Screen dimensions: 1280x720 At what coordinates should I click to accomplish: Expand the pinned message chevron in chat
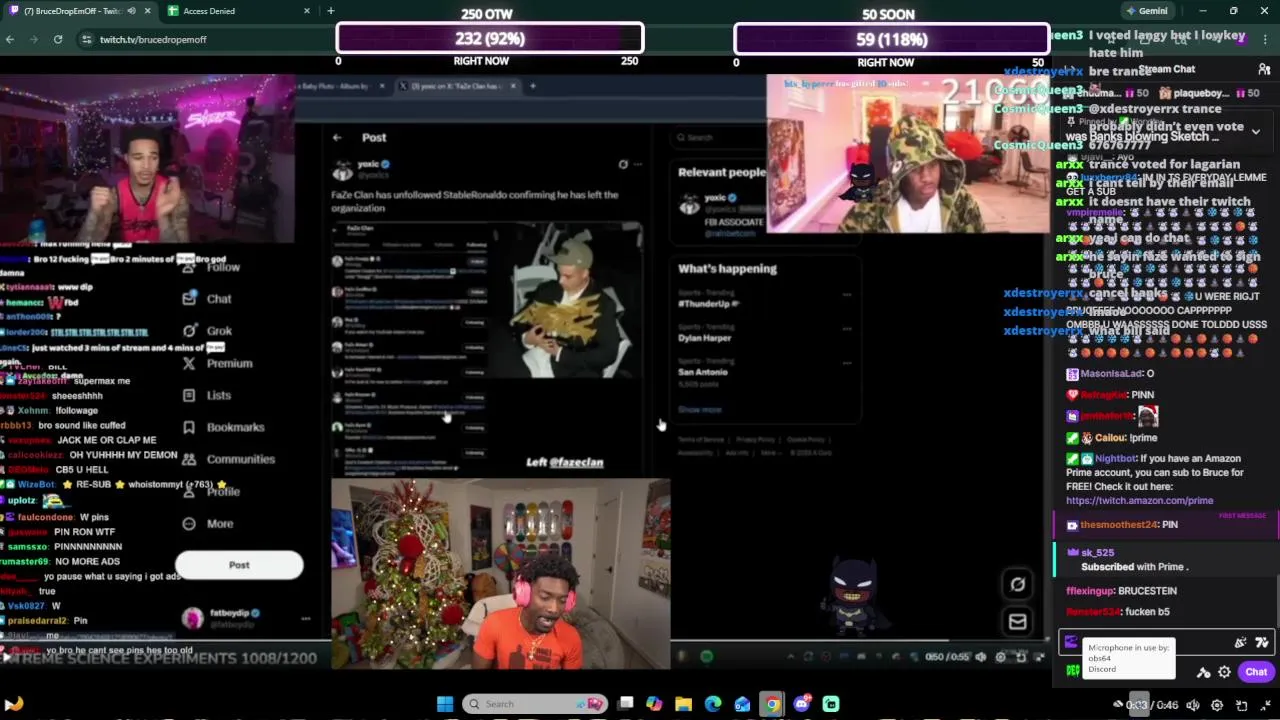point(1256,131)
